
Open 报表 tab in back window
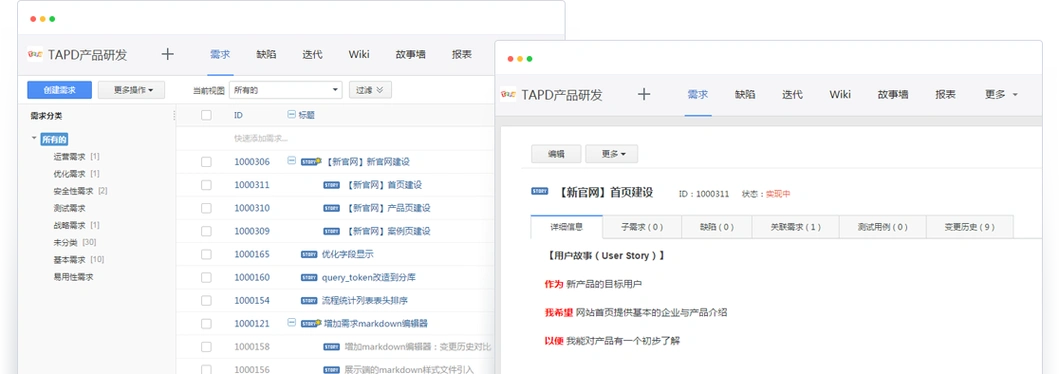coord(461,55)
